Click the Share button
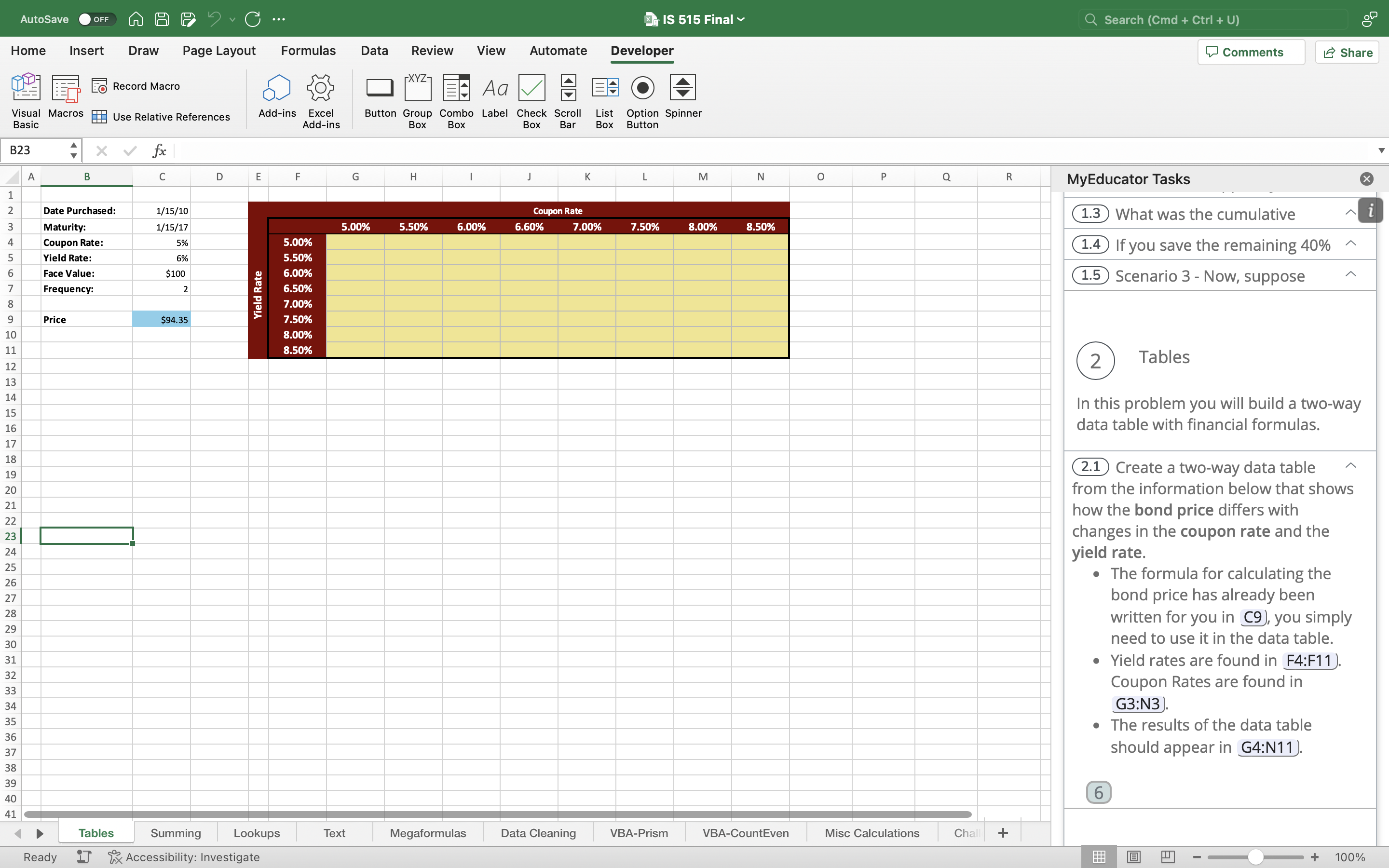This screenshot has height=868, width=1389. tap(1347, 52)
